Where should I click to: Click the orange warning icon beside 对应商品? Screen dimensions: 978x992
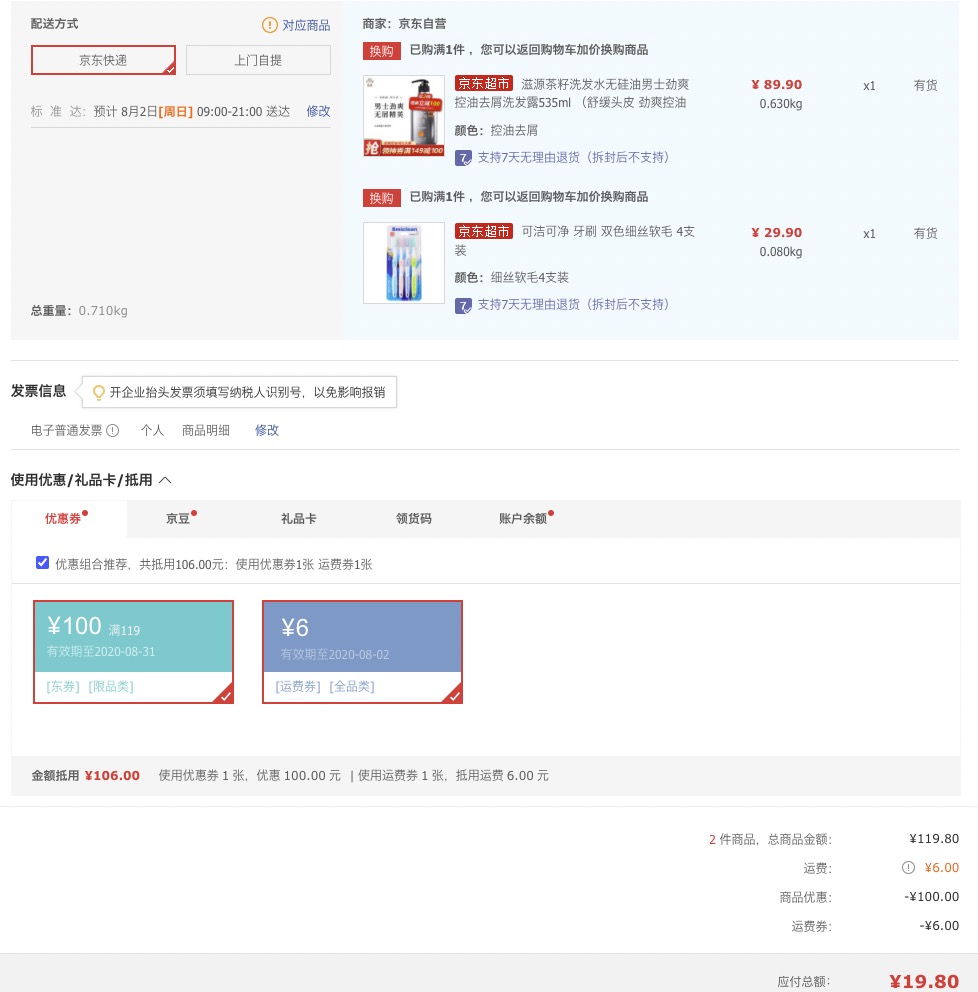tap(269, 25)
